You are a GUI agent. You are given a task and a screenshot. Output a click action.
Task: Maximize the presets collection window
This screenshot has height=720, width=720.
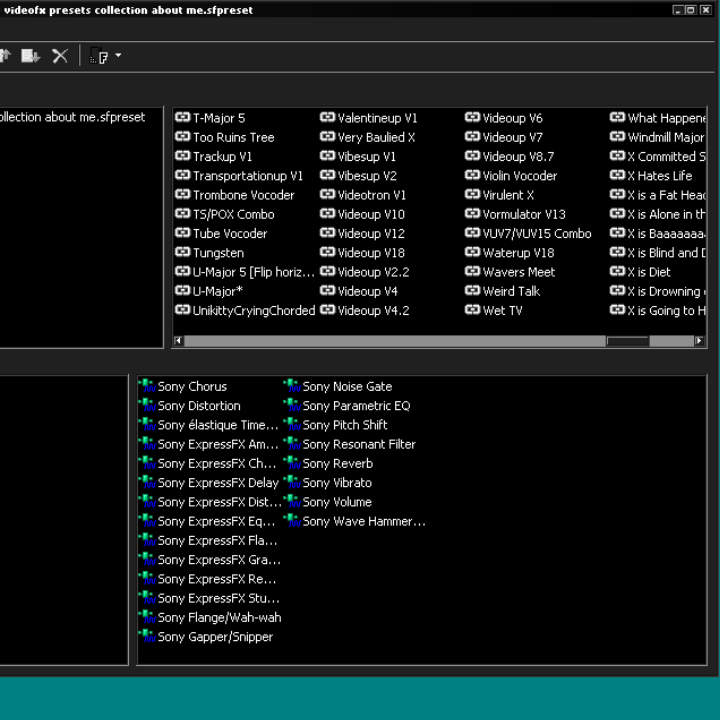click(691, 10)
